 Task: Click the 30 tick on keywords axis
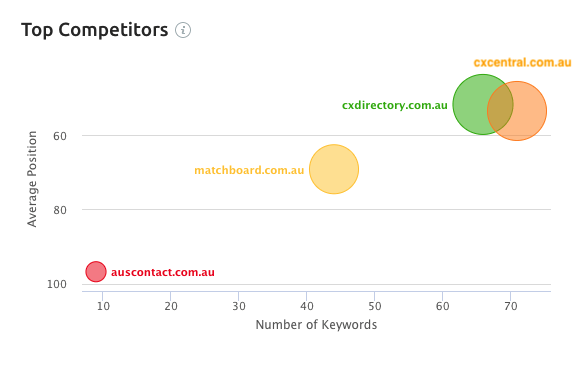click(x=239, y=306)
